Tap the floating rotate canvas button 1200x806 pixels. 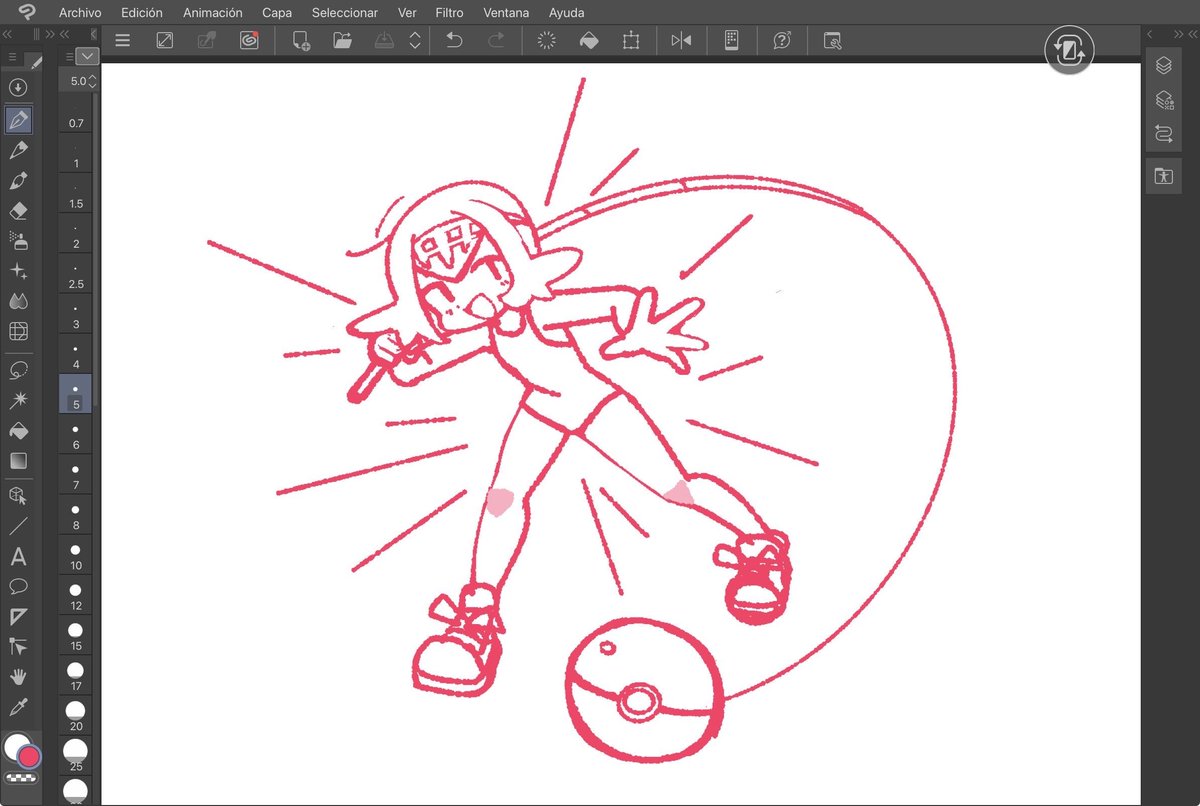(x=1070, y=50)
